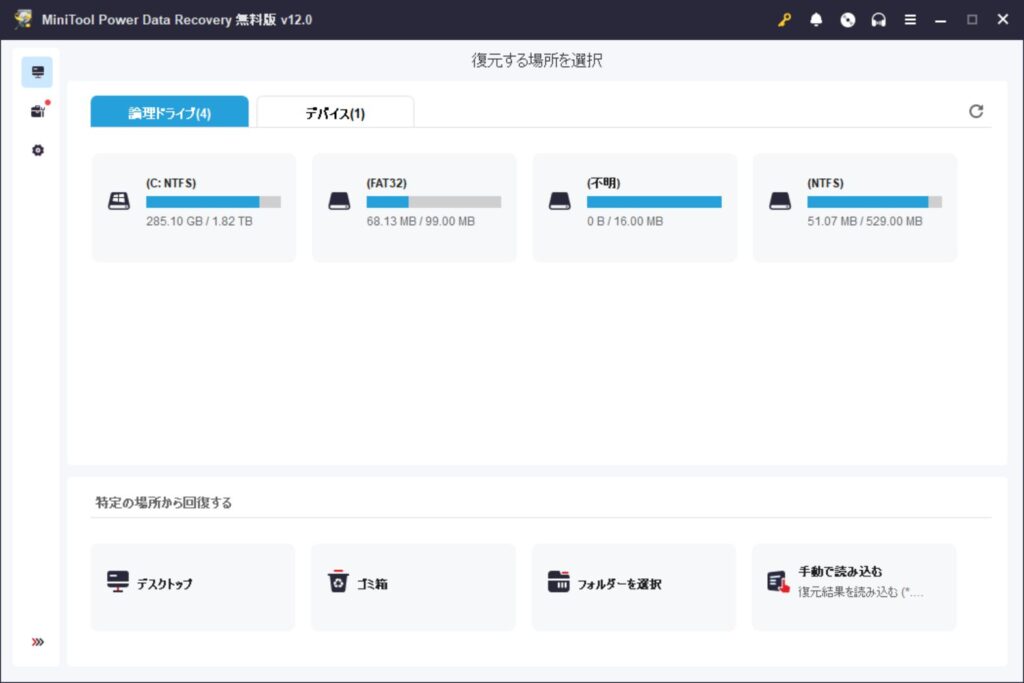
Task: Click the "(FAT32)" label
Action: coord(387,183)
